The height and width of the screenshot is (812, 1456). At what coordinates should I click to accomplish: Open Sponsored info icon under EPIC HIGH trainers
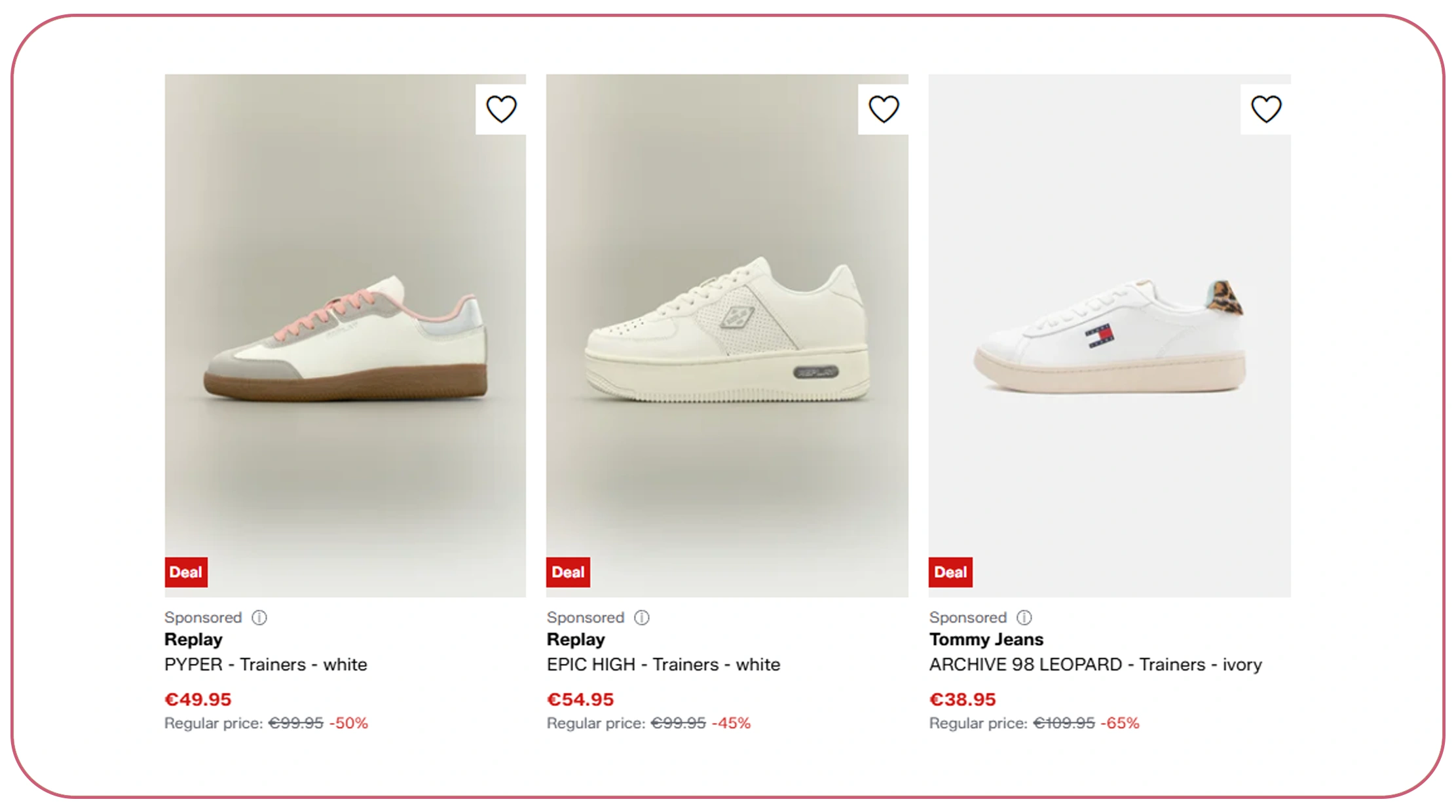(x=642, y=618)
